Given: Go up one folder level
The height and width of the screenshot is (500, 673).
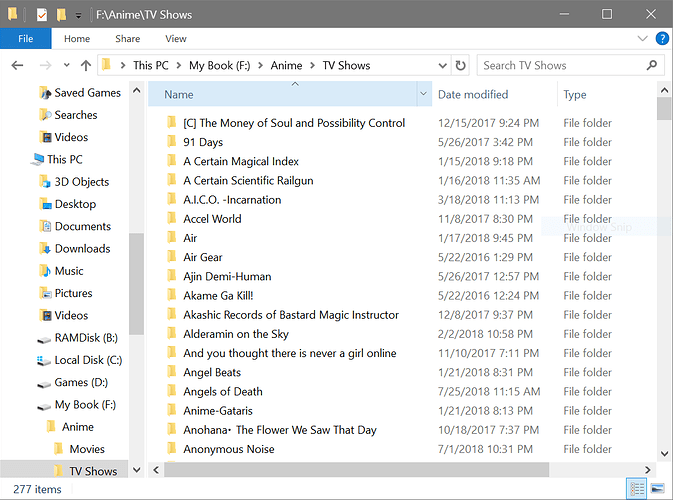Looking at the screenshot, I should point(86,65).
